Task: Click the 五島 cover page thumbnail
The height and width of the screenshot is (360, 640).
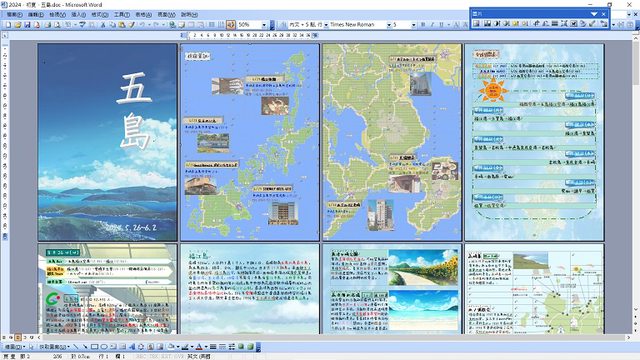Action: 108,142
